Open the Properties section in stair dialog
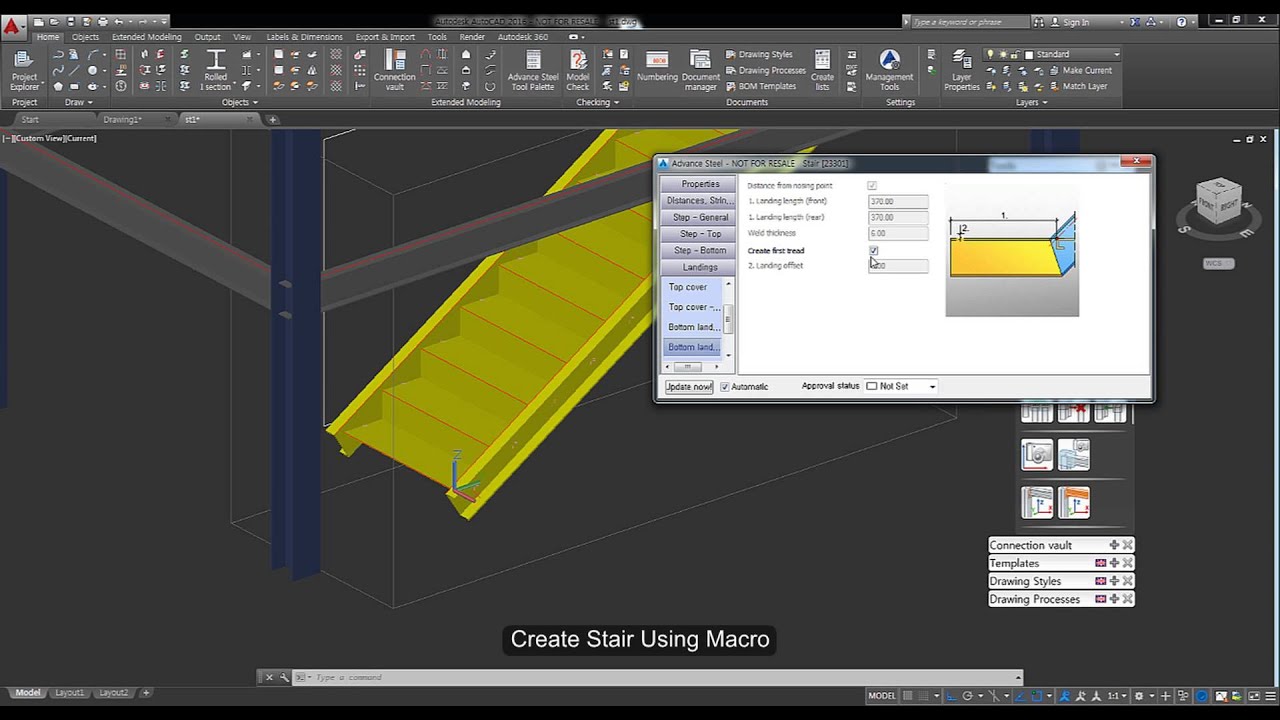The width and height of the screenshot is (1280, 720). point(700,184)
